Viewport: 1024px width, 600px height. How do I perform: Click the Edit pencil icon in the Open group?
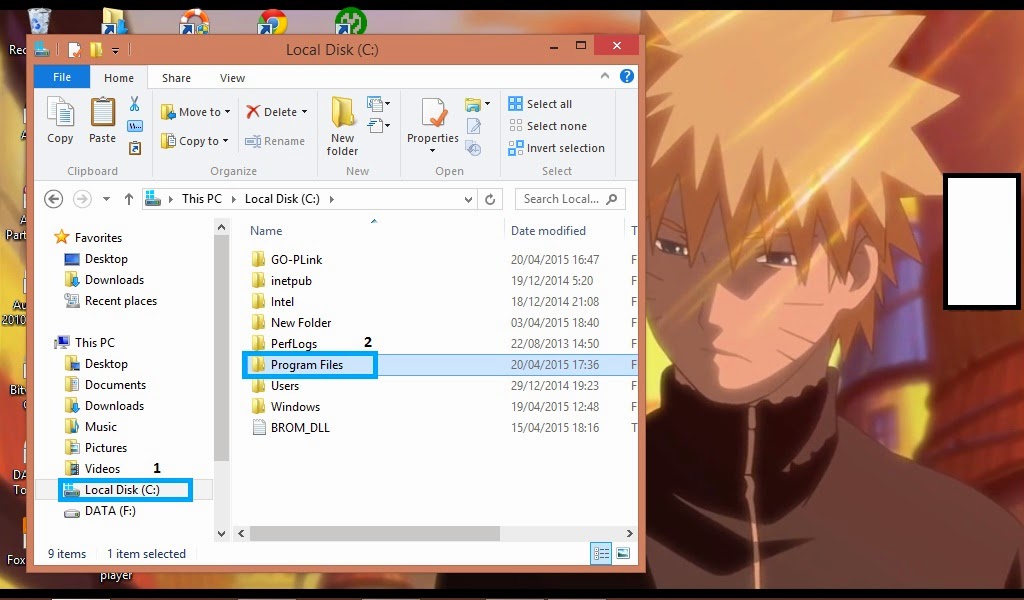pyautogui.click(x=473, y=125)
